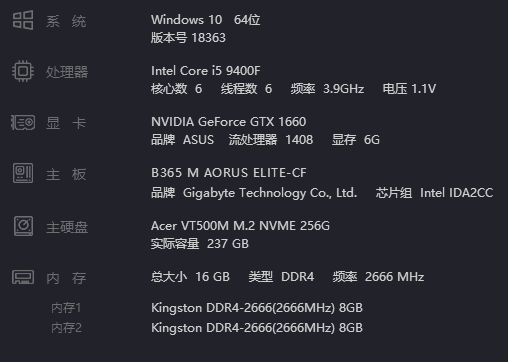Select the 主板 label

pos(66,174)
